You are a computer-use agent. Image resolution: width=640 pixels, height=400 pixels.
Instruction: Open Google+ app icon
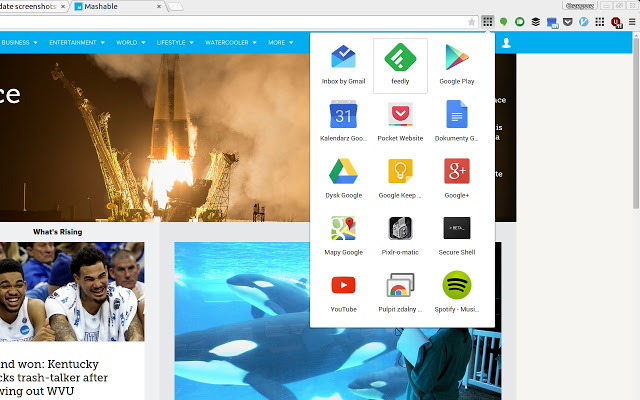pyautogui.click(x=457, y=180)
